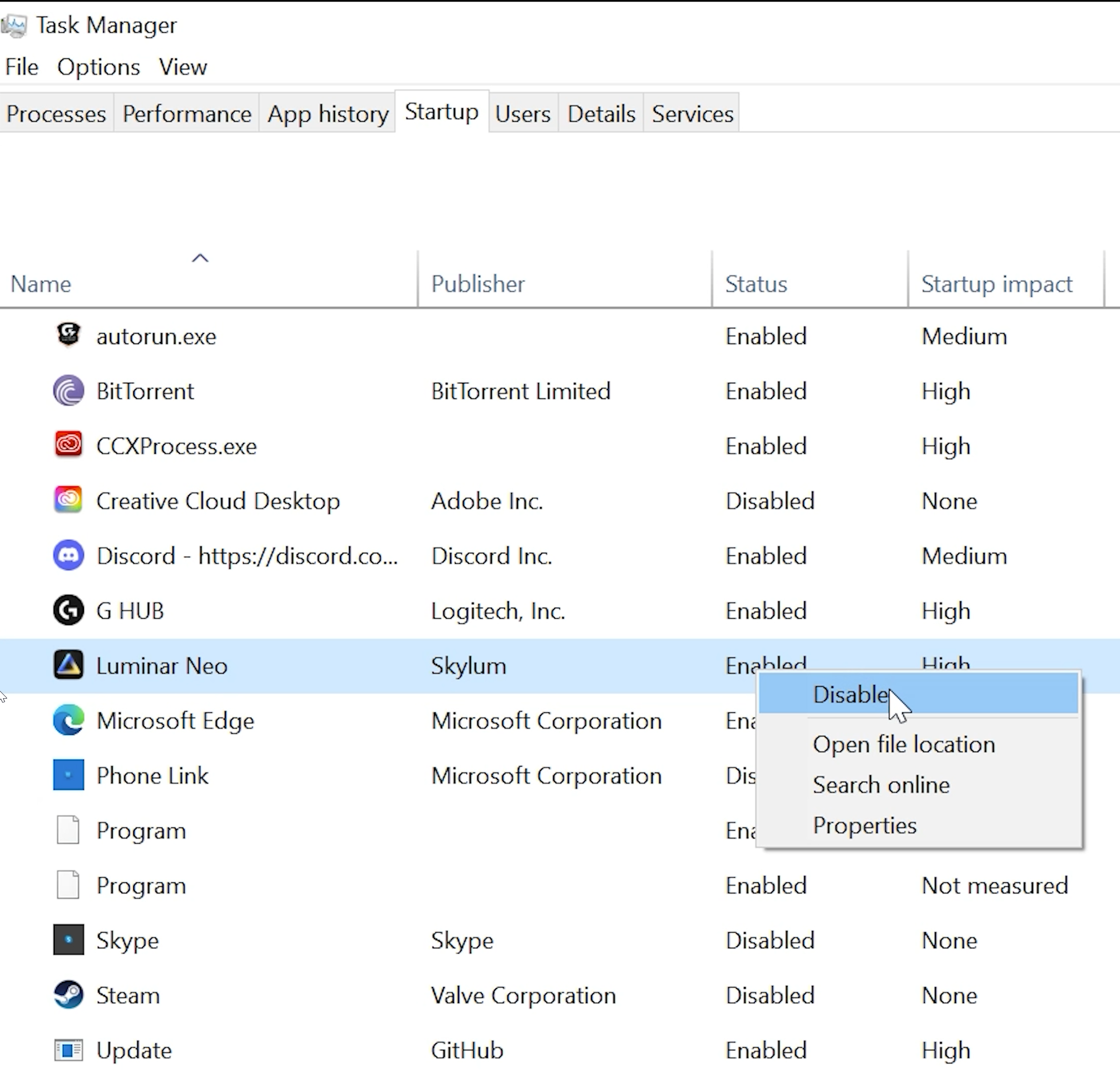
Task: Click the Disabled status of Steam row
Action: click(x=769, y=995)
